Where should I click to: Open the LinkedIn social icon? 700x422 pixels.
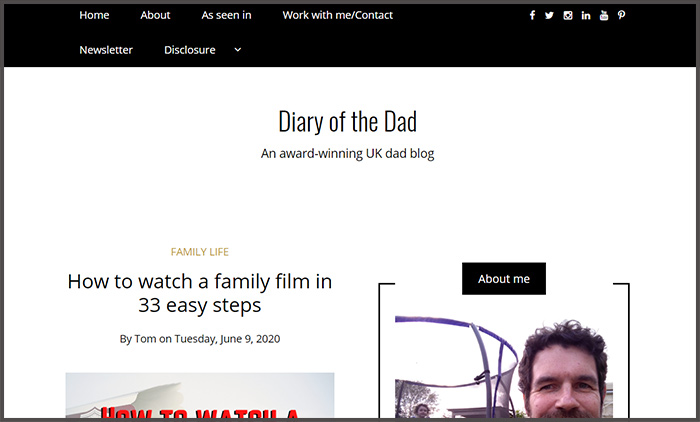coord(586,16)
